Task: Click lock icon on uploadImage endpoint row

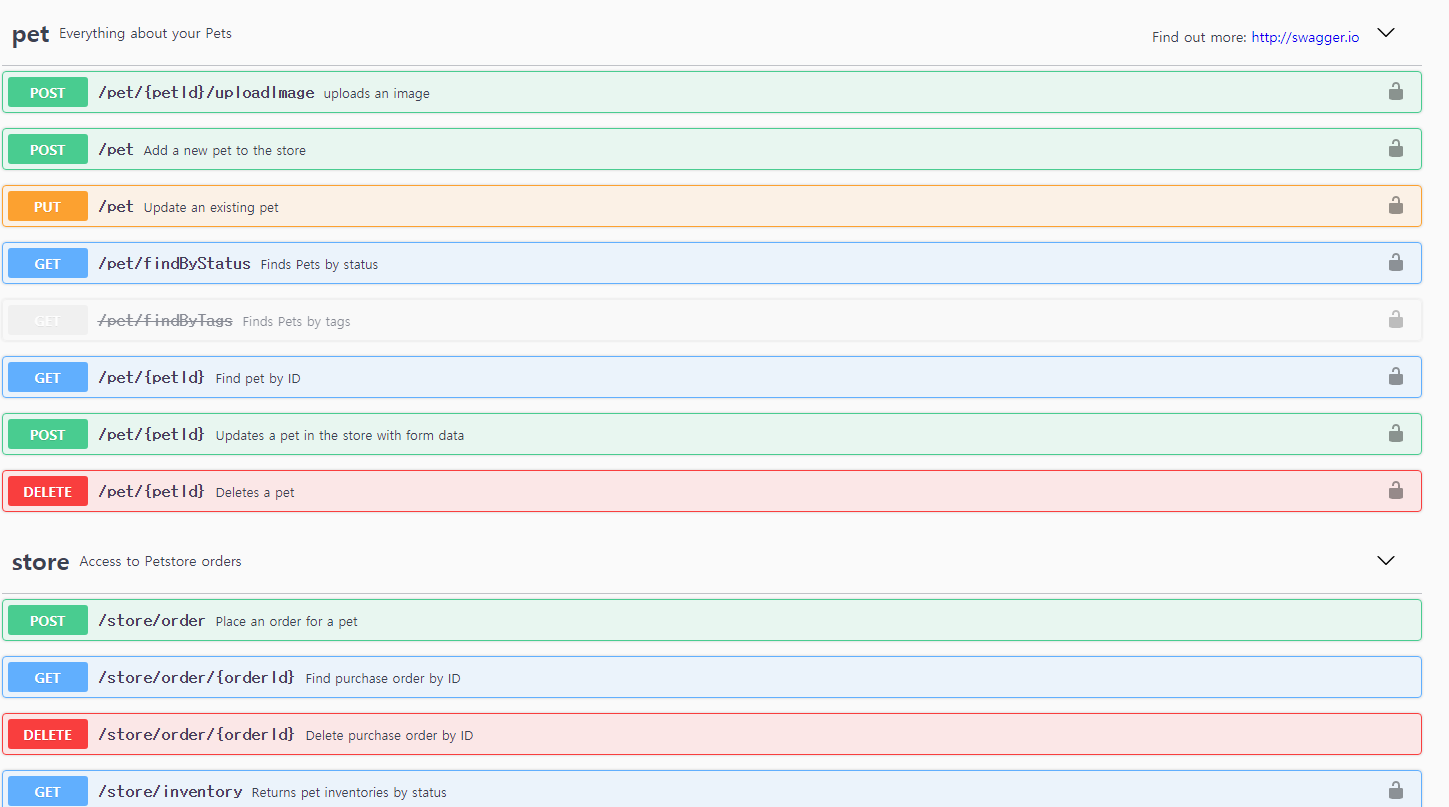Action: pyautogui.click(x=1395, y=92)
